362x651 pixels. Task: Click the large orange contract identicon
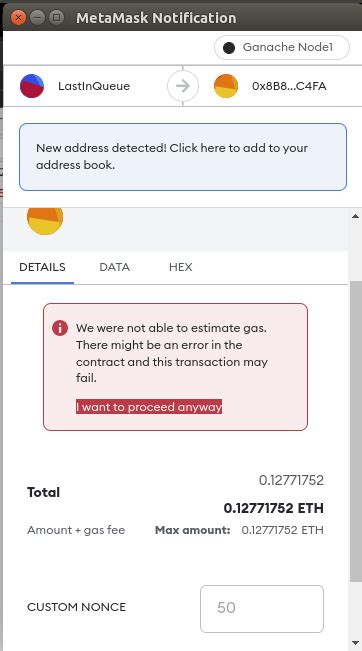tap(45, 221)
